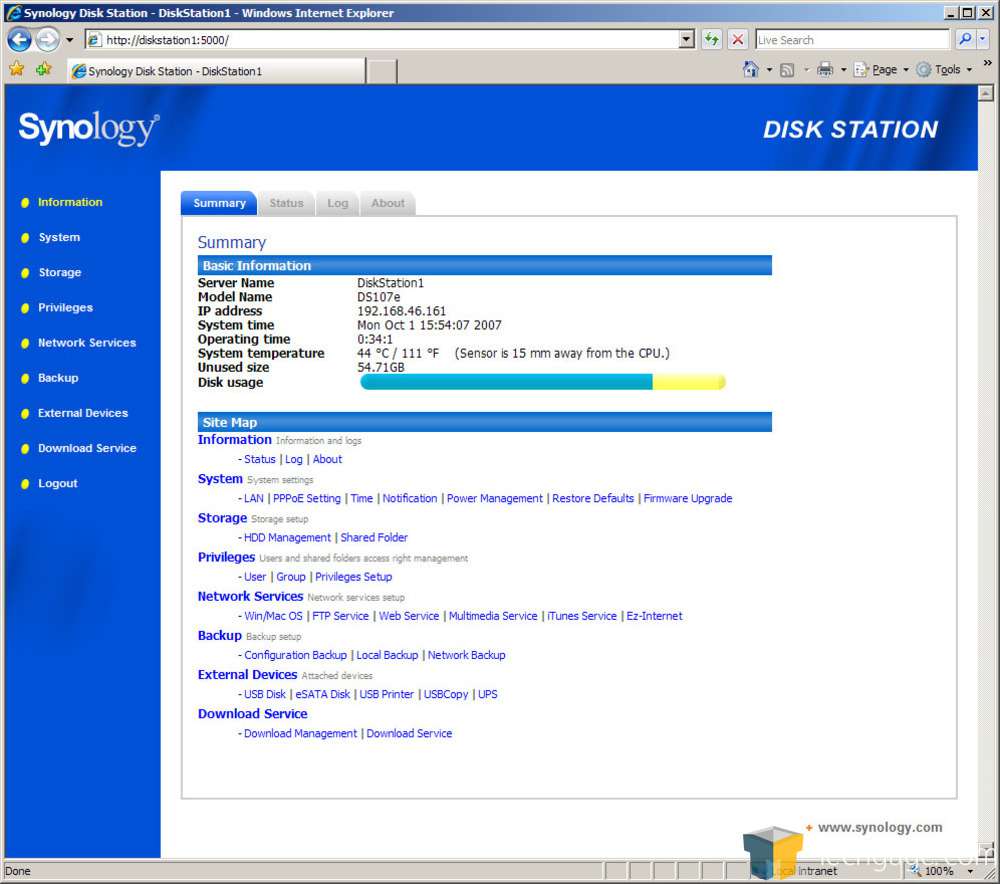Screen dimensions: 1000x884
Task: Open the PPPoE Setting link
Action: [307, 498]
